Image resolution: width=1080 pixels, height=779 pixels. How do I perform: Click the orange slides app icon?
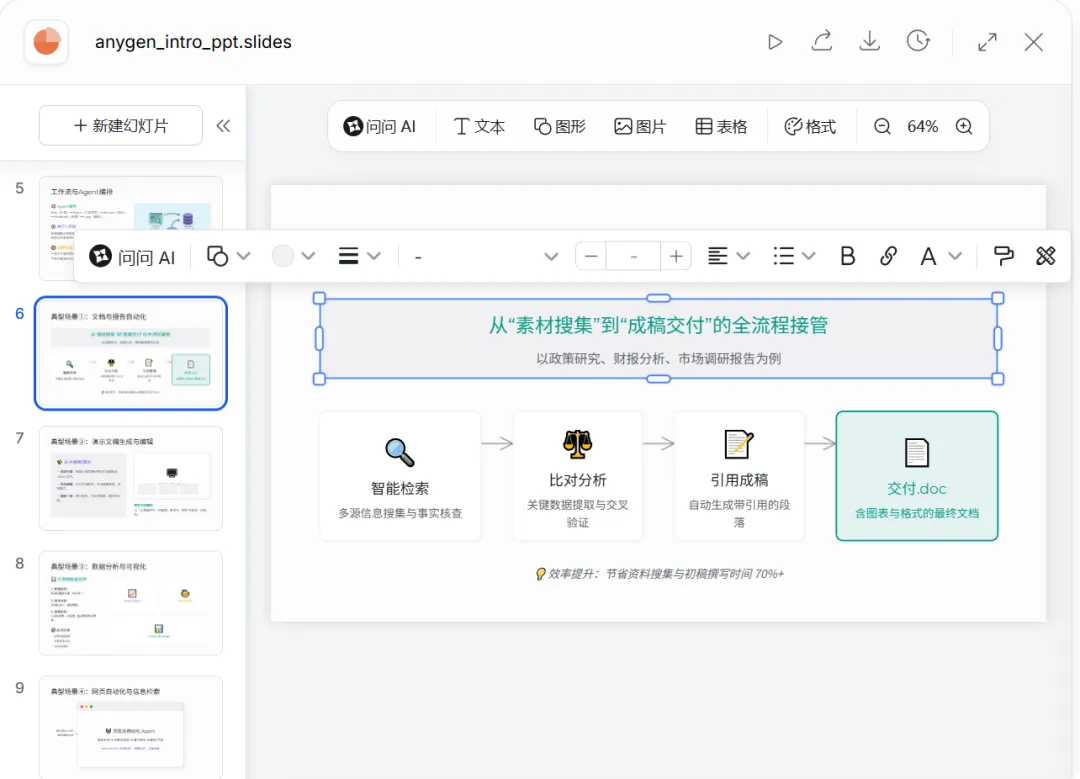click(x=47, y=41)
